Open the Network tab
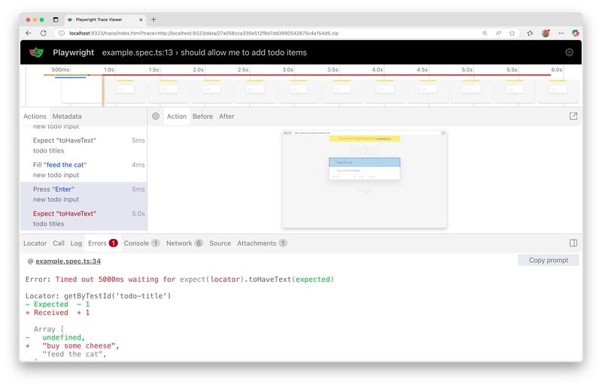The width and height of the screenshot is (602, 387). (x=184, y=243)
